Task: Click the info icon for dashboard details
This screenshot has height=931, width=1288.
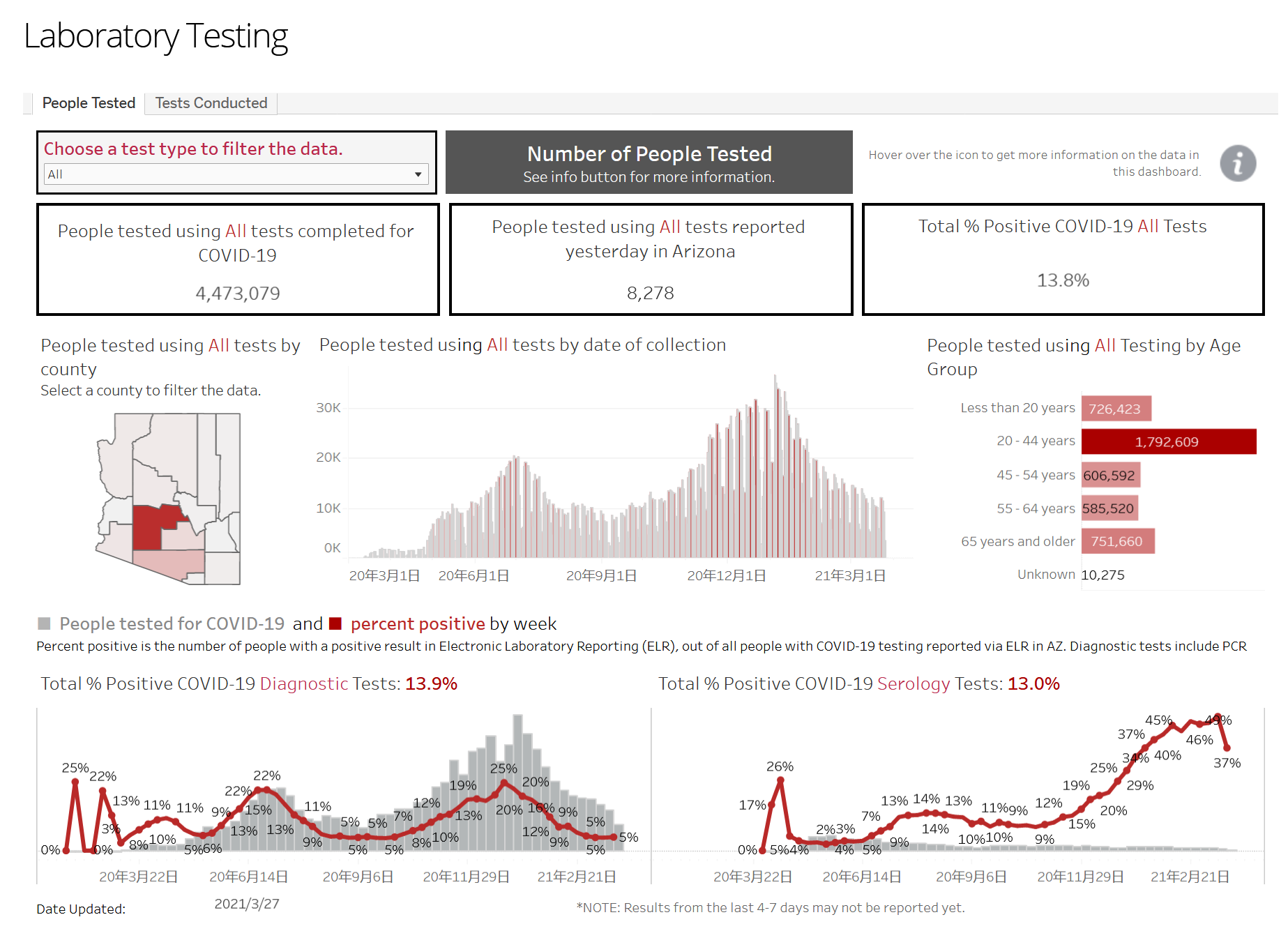Action: coord(1237,164)
